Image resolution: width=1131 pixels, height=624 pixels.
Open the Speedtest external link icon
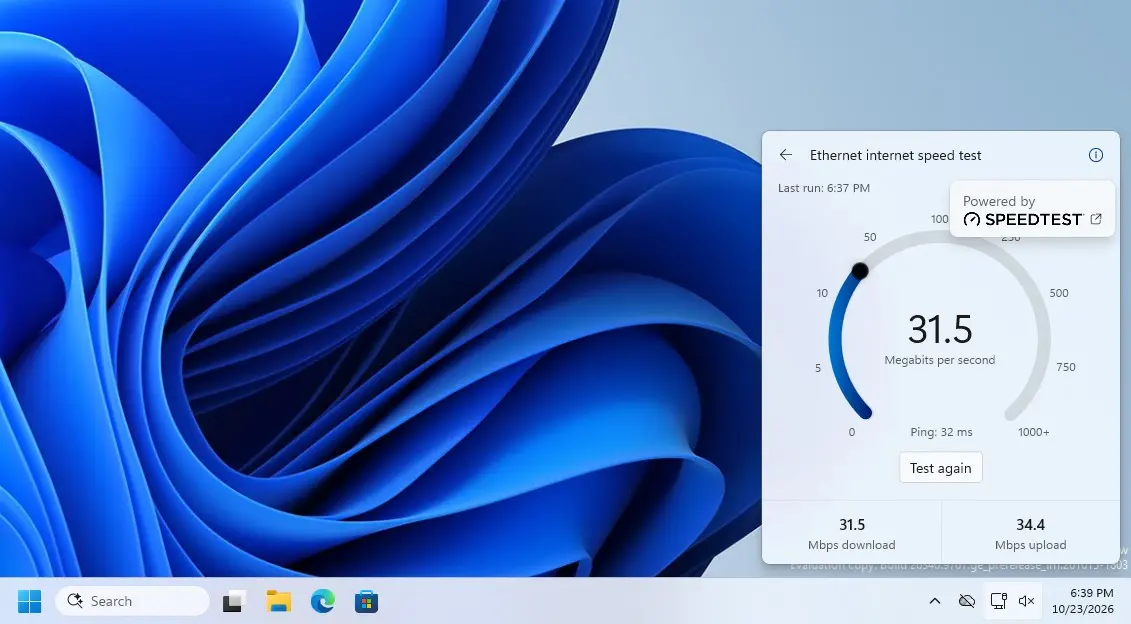point(1096,219)
